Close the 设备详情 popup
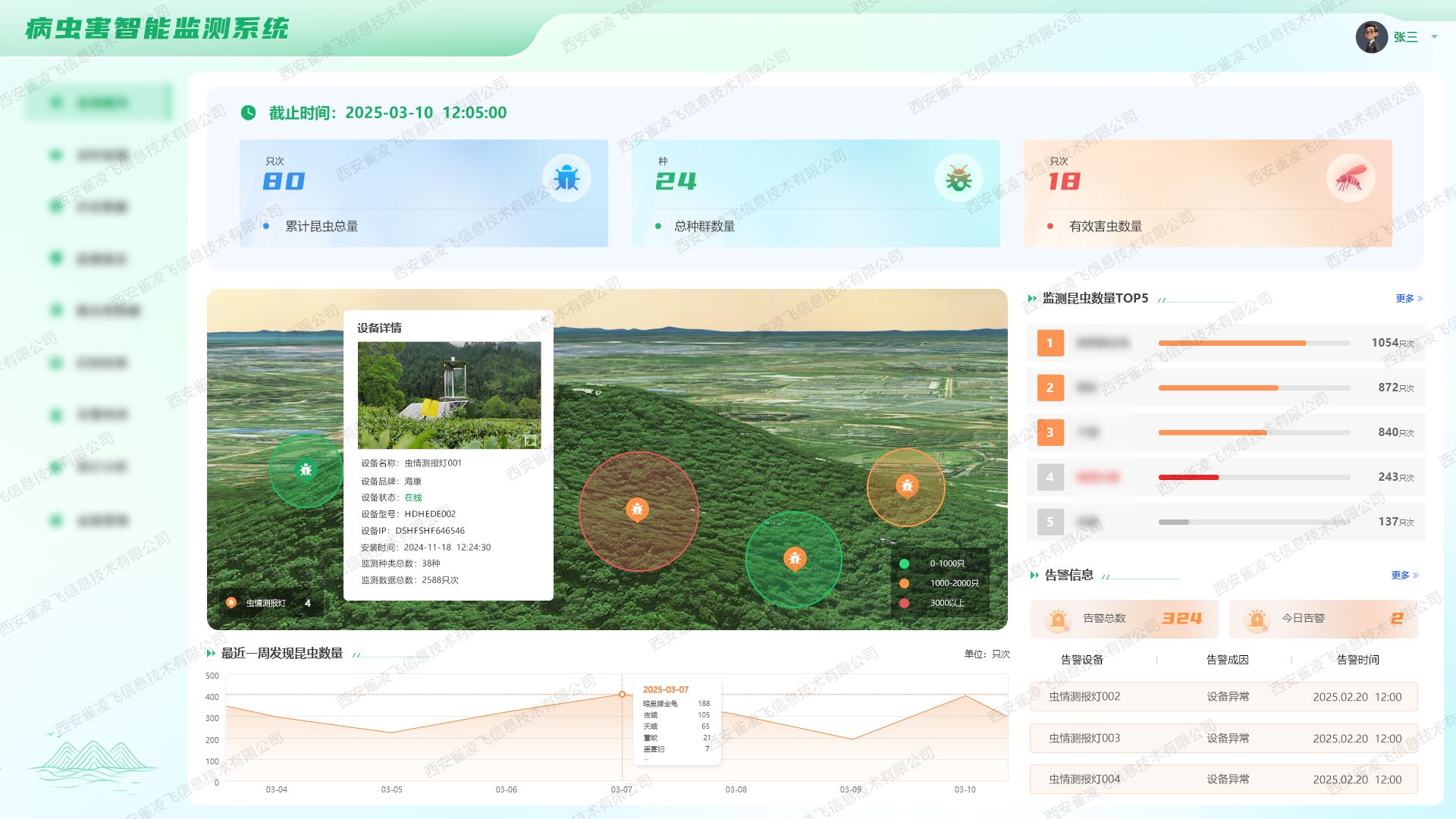The image size is (1456, 819). click(543, 319)
